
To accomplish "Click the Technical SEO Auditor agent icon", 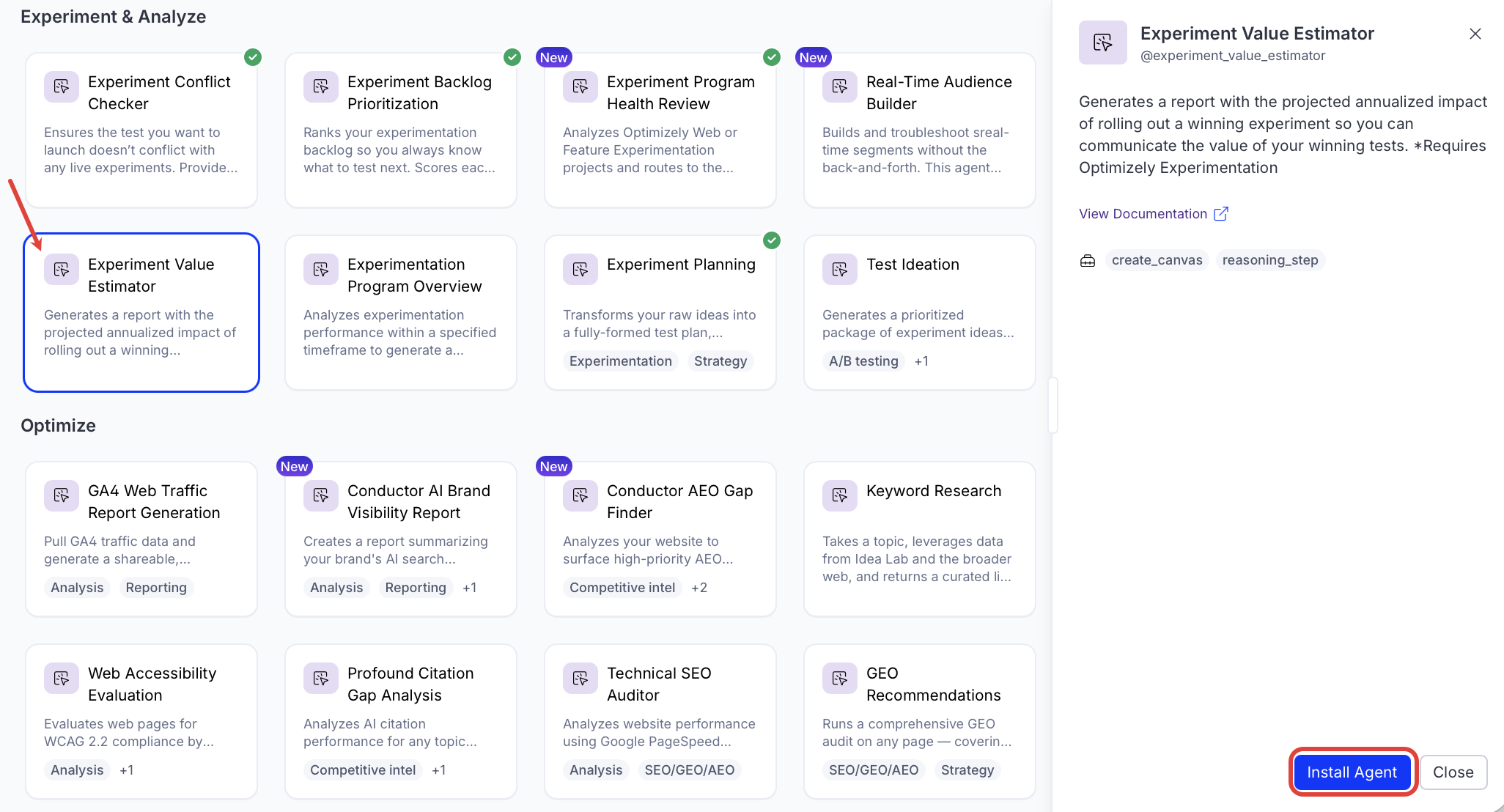I will pos(580,678).
